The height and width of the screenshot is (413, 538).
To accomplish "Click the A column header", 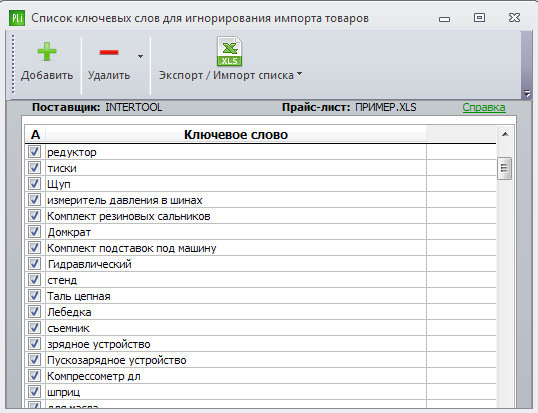I will point(35,134).
